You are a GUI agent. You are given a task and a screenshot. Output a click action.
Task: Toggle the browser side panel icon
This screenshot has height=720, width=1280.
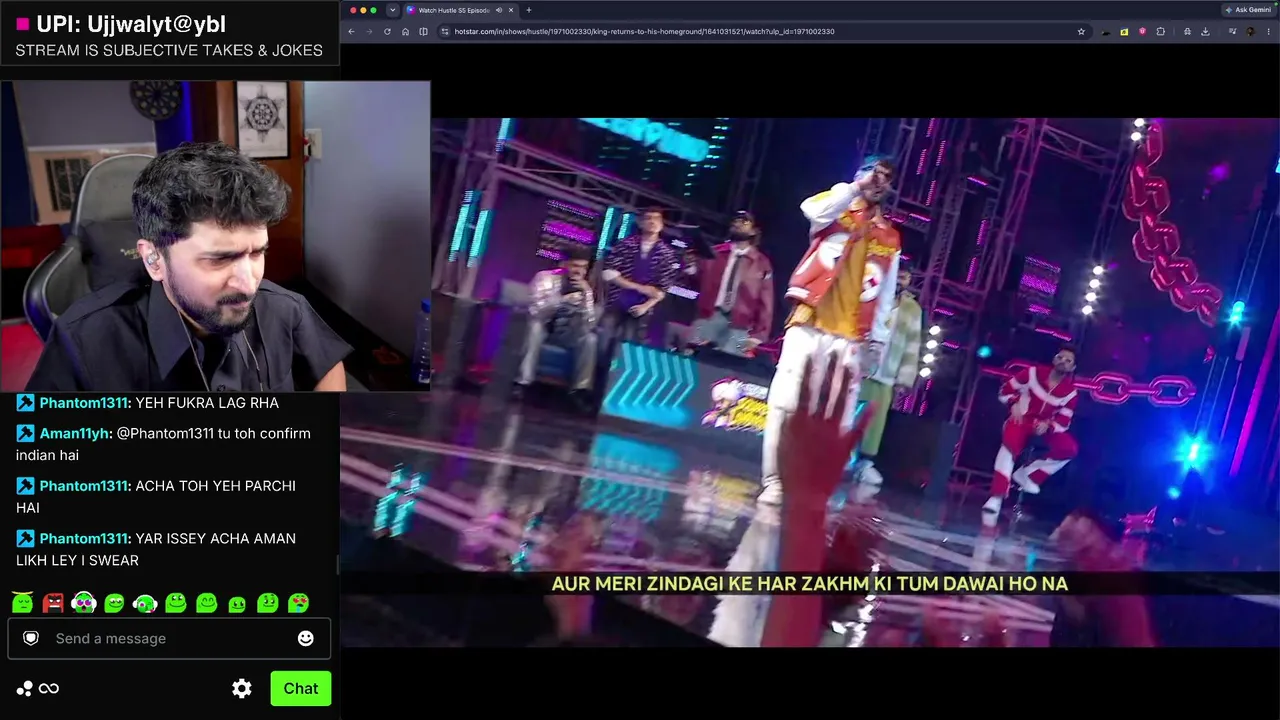coord(423,31)
